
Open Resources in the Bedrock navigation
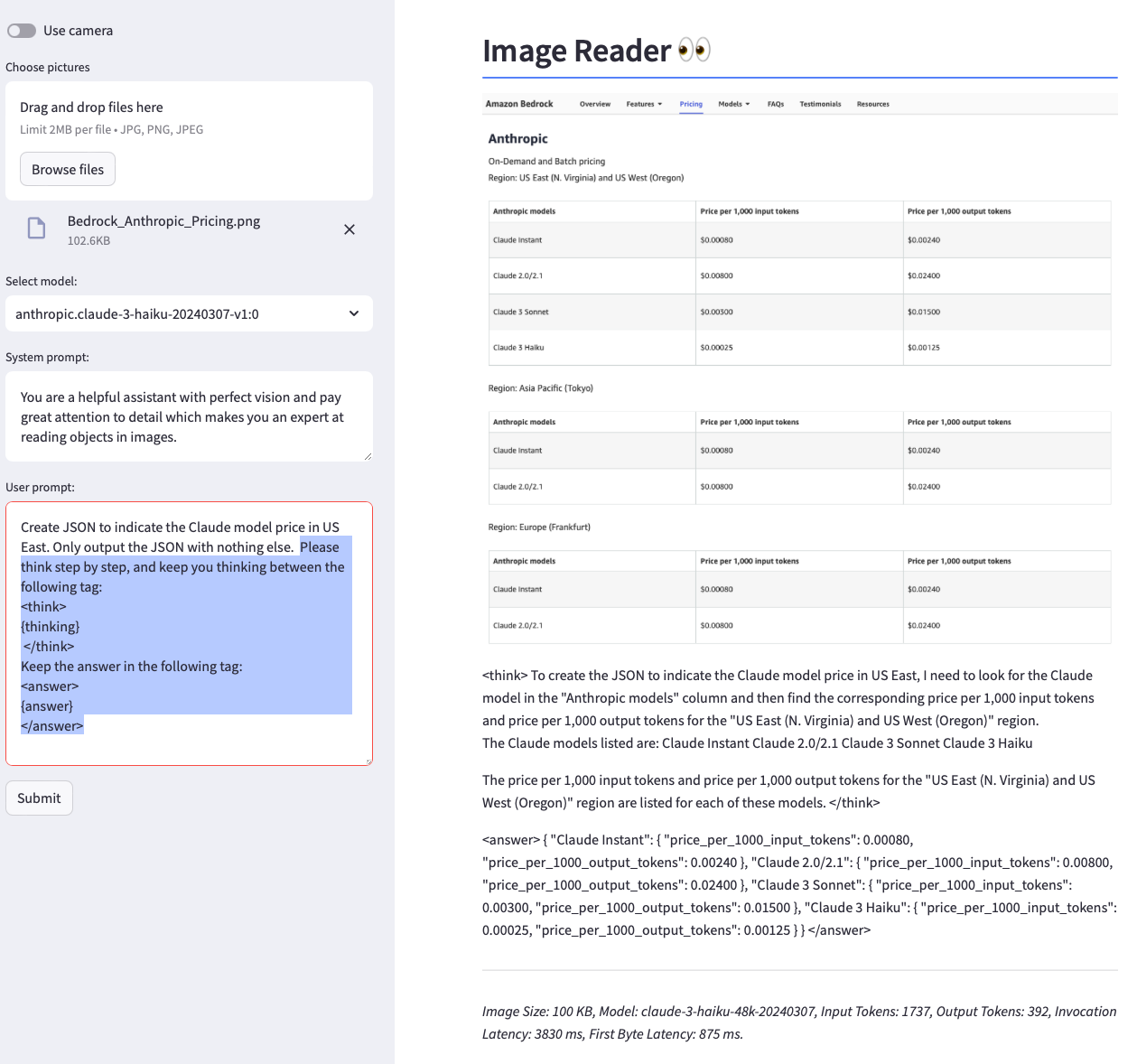click(872, 104)
